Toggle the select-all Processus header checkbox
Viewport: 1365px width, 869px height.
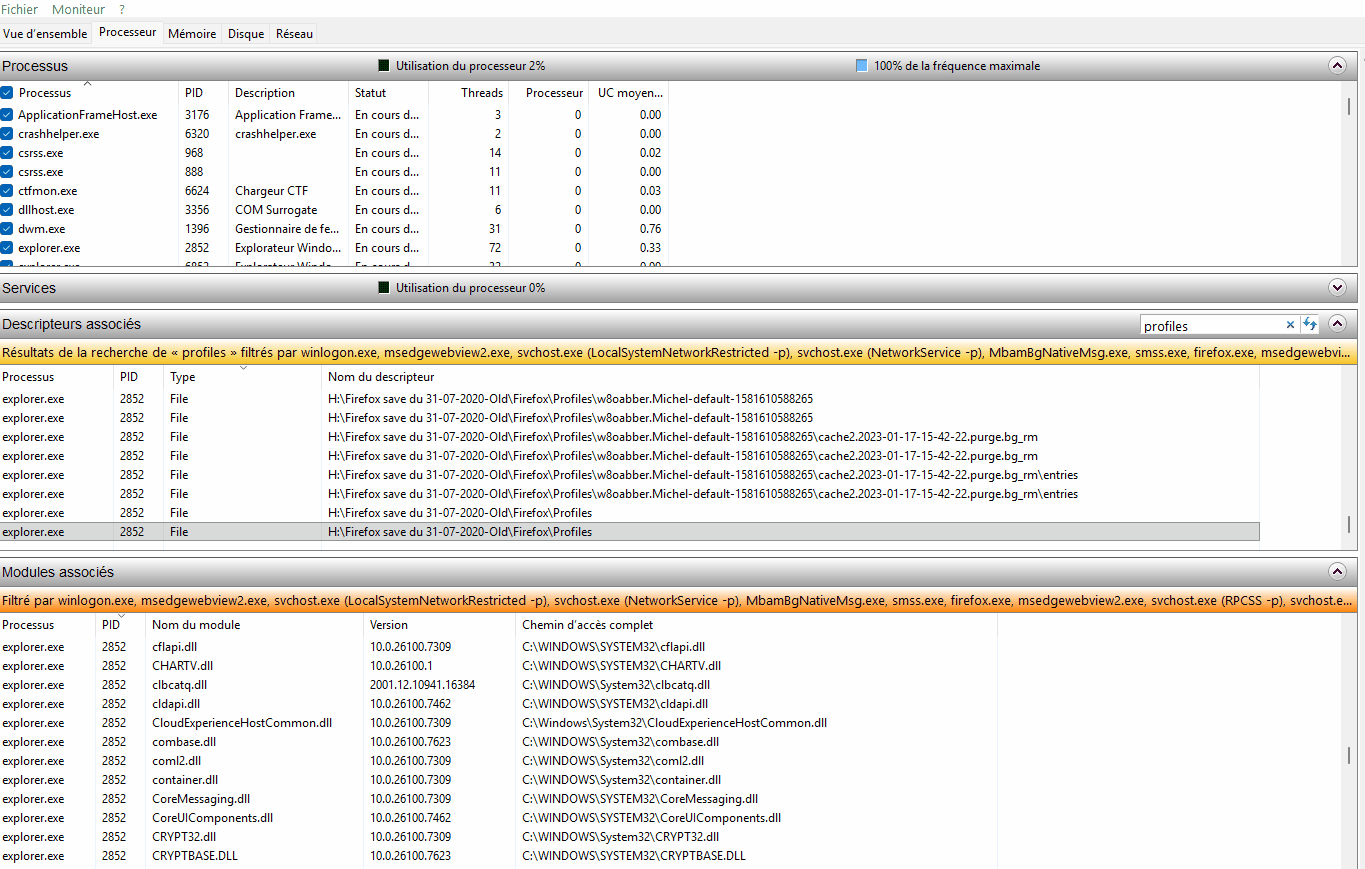(7, 92)
